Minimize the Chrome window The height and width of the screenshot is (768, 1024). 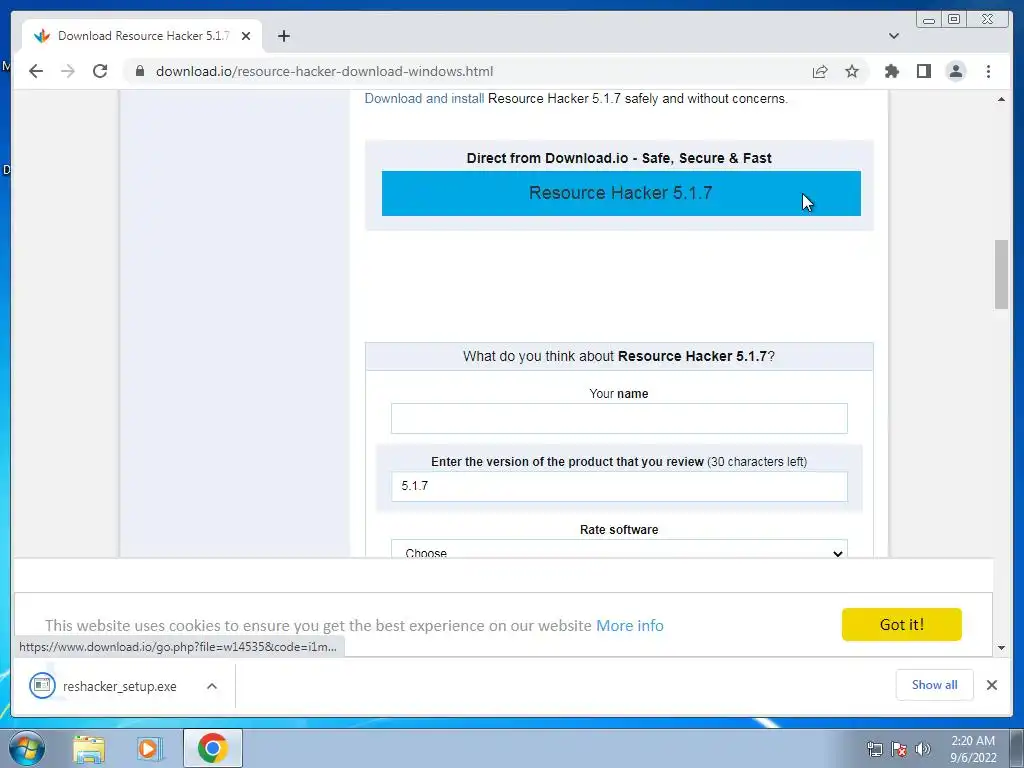(x=929, y=20)
